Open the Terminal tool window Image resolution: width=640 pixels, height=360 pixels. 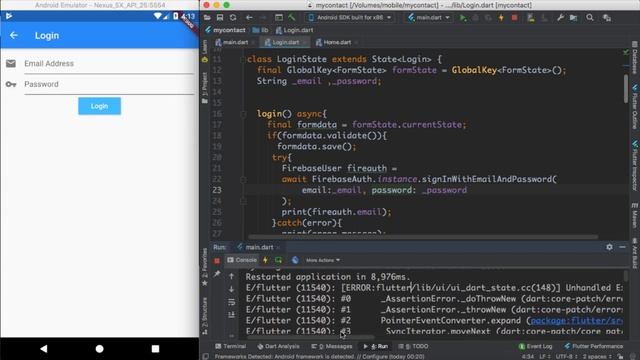(231, 346)
